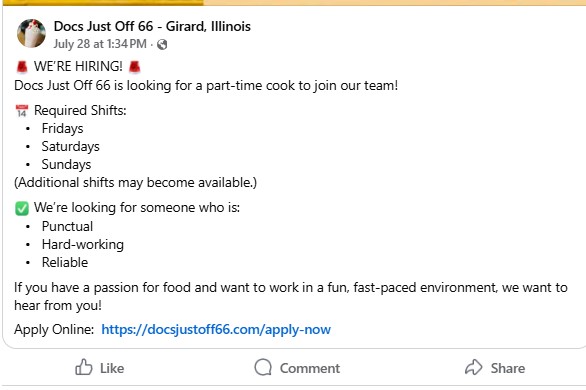Viewport: 586px width, 390px height.
Task: Click the Fridays bullet item
Action: pyautogui.click(x=62, y=129)
